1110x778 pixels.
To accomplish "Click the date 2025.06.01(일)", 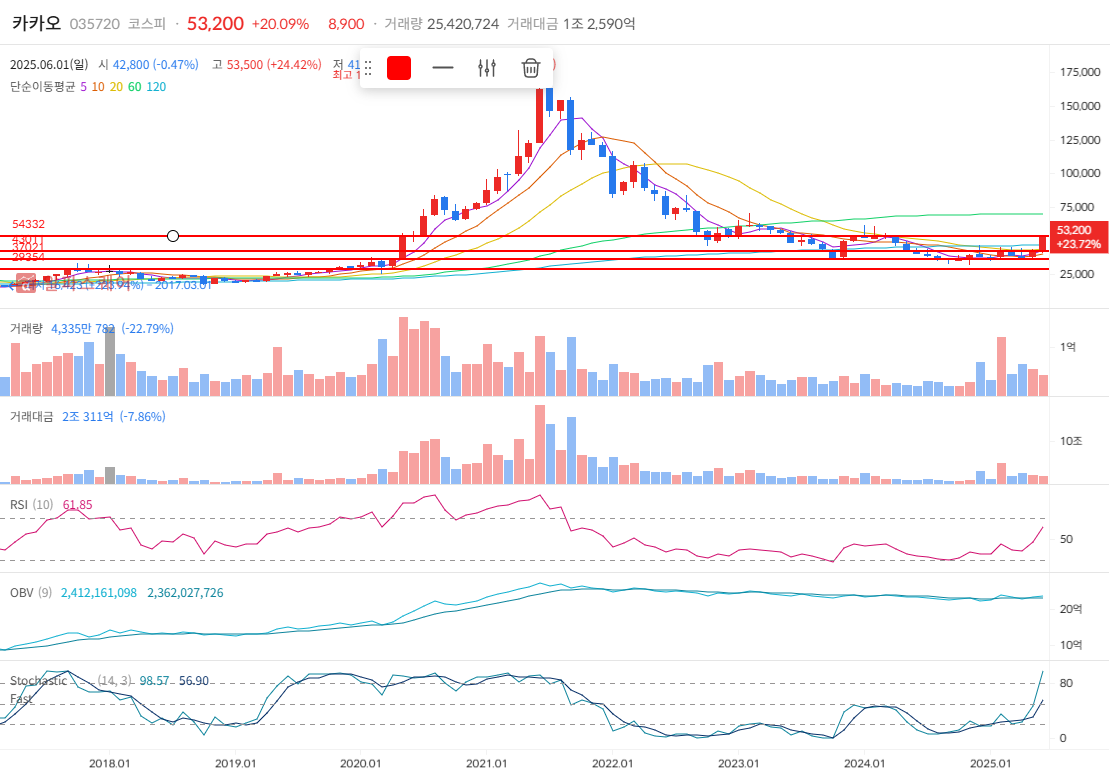I will pyautogui.click(x=49, y=64).
